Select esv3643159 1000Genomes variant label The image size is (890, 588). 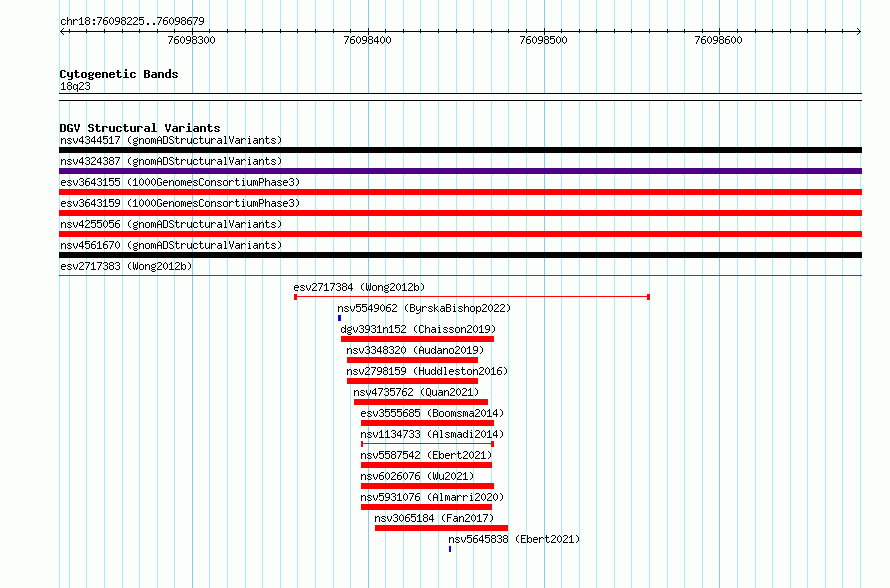(x=180, y=203)
